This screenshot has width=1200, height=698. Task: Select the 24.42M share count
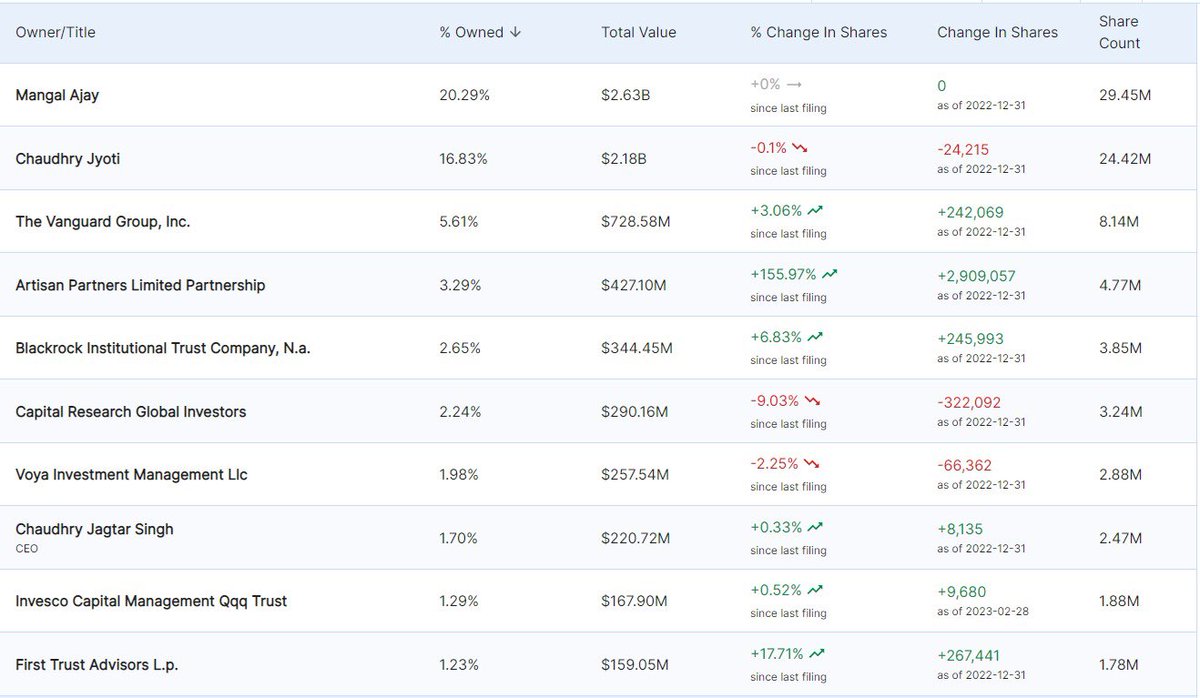coord(1124,158)
